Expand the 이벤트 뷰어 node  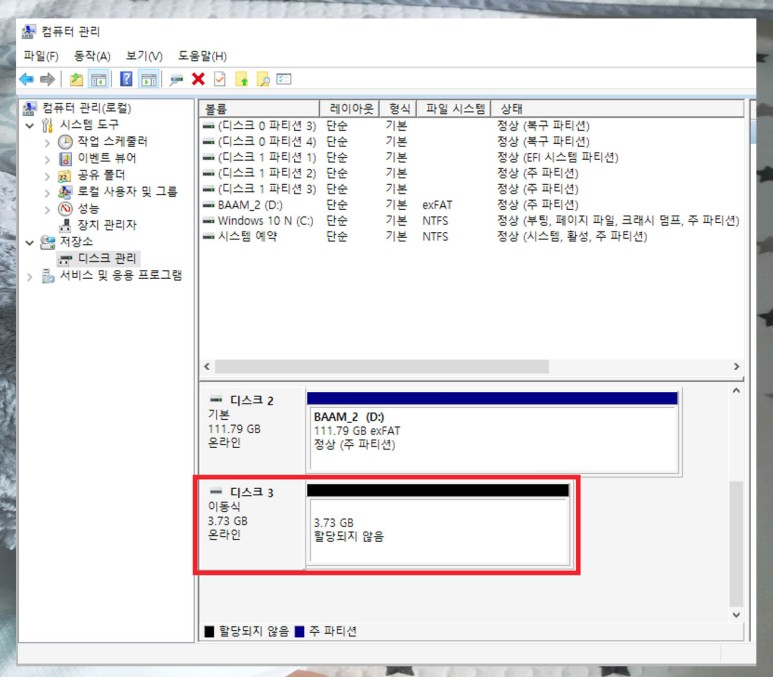pos(47,159)
